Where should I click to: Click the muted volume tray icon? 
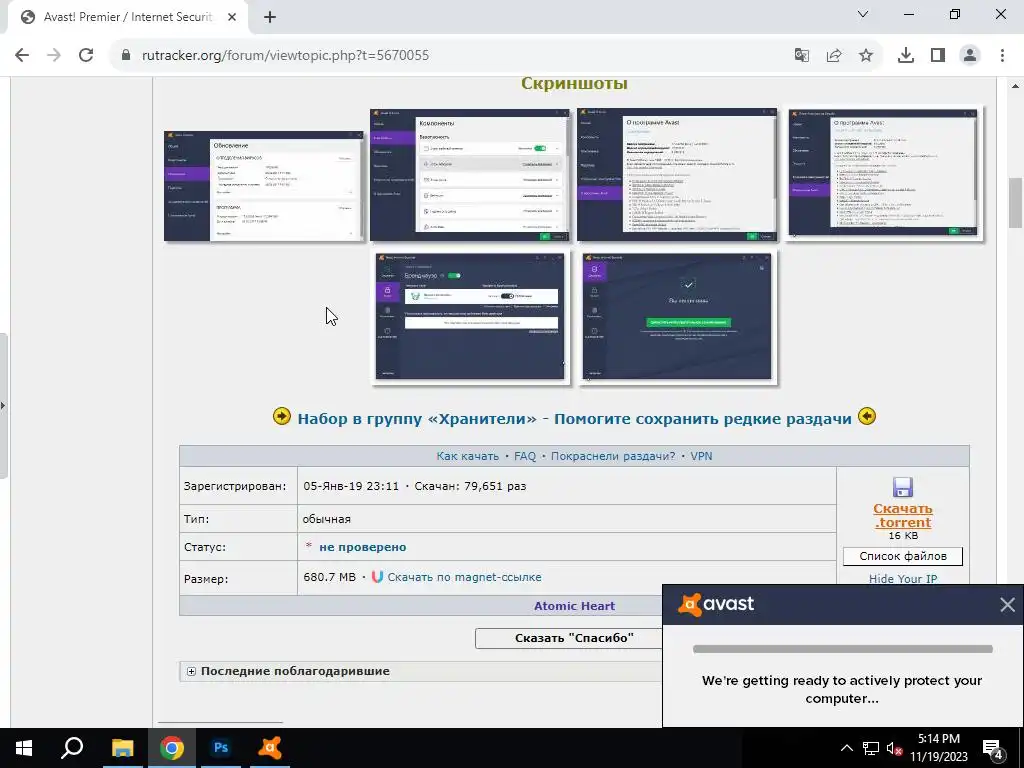click(x=894, y=748)
